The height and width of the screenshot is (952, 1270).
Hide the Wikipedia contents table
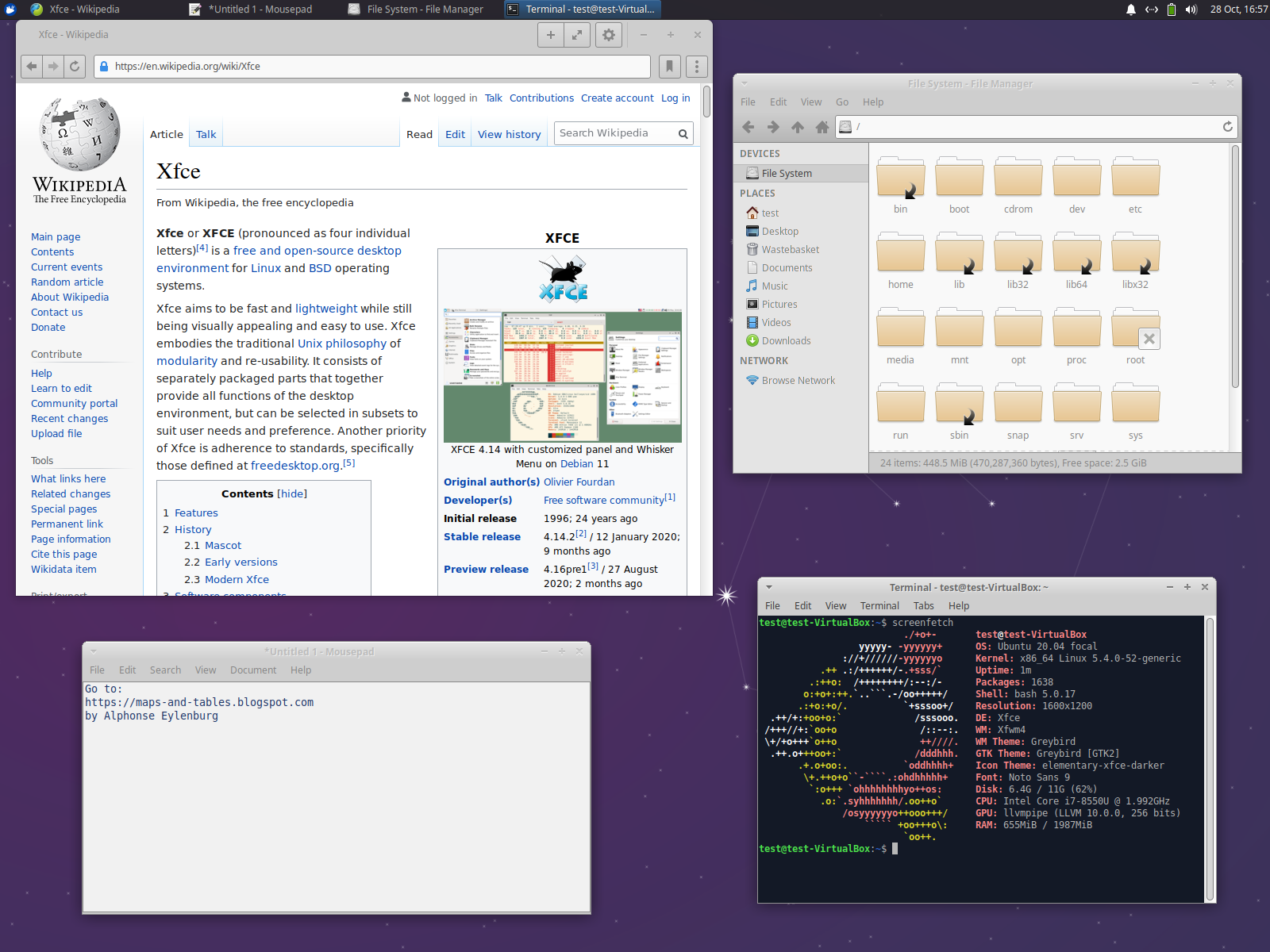pyautogui.click(x=292, y=493)
